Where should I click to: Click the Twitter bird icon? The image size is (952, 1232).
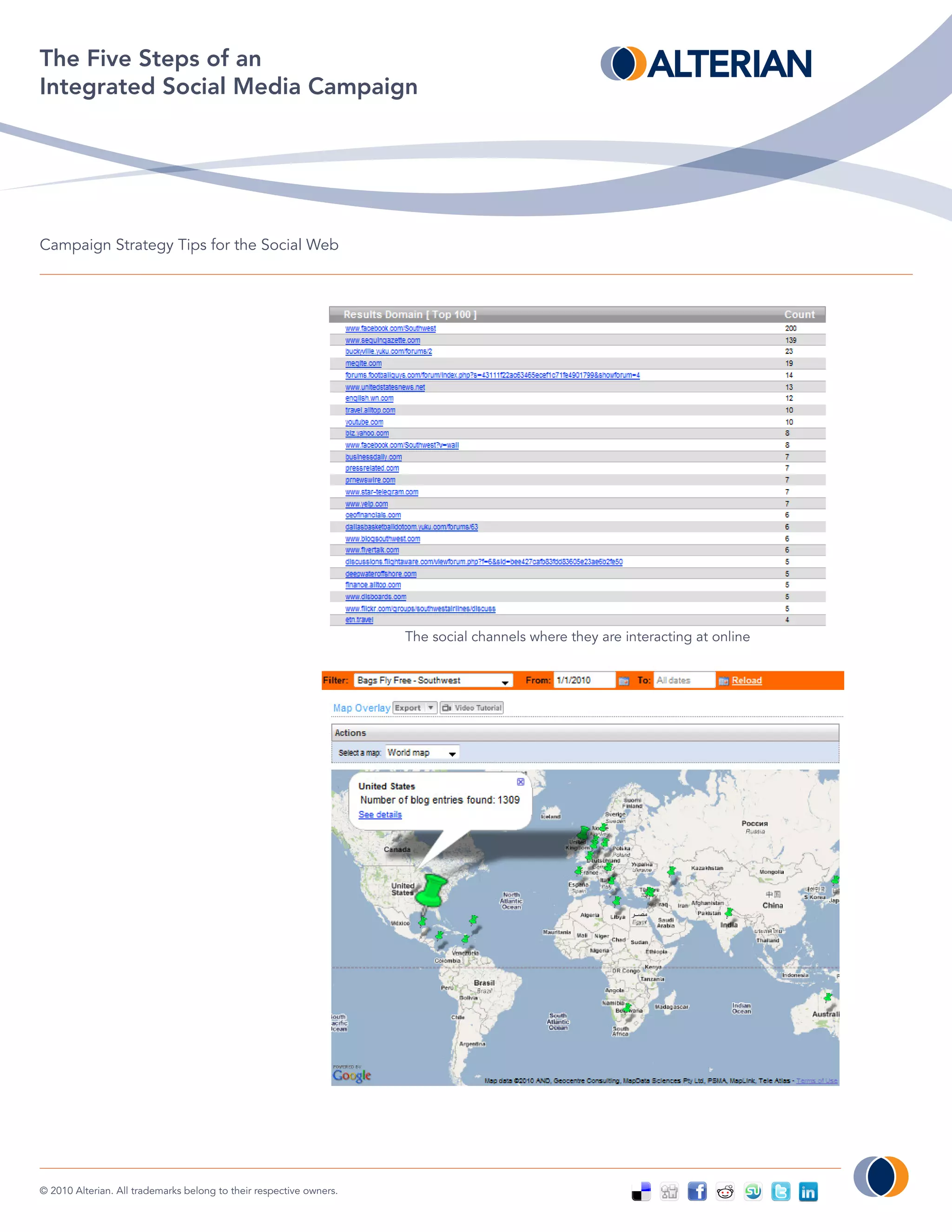780,1192
